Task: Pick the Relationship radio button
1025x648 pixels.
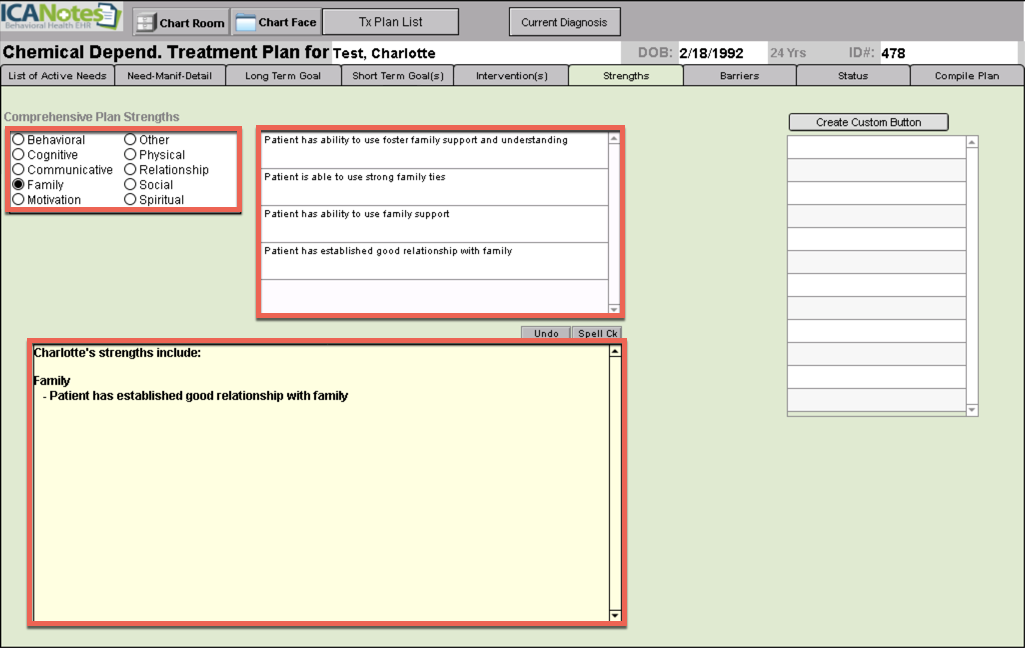Action: tap(130, 170)
